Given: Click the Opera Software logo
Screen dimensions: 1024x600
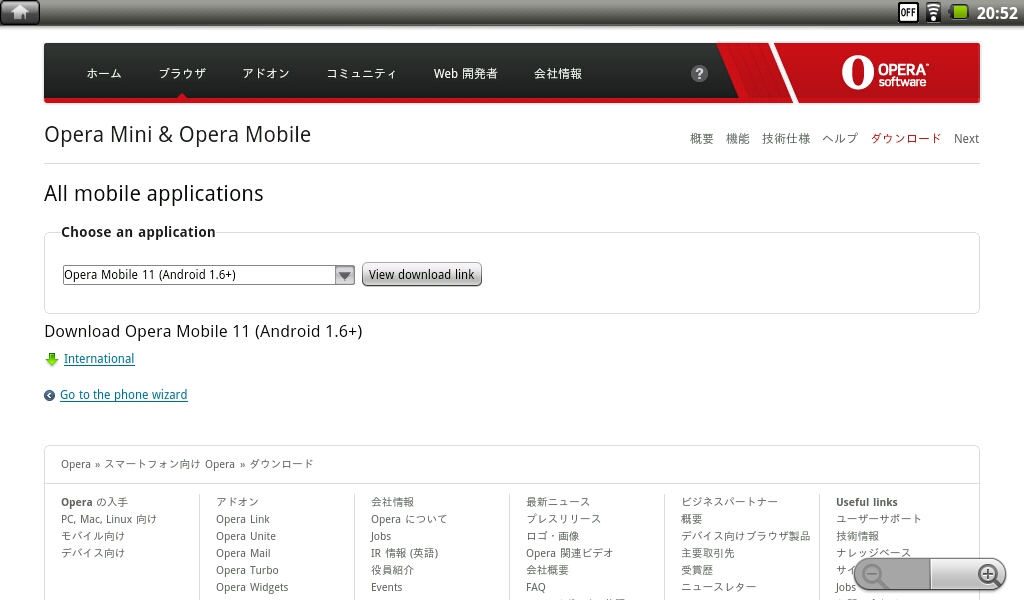Looking at the screenshot, I should click(x=884, y=72).
